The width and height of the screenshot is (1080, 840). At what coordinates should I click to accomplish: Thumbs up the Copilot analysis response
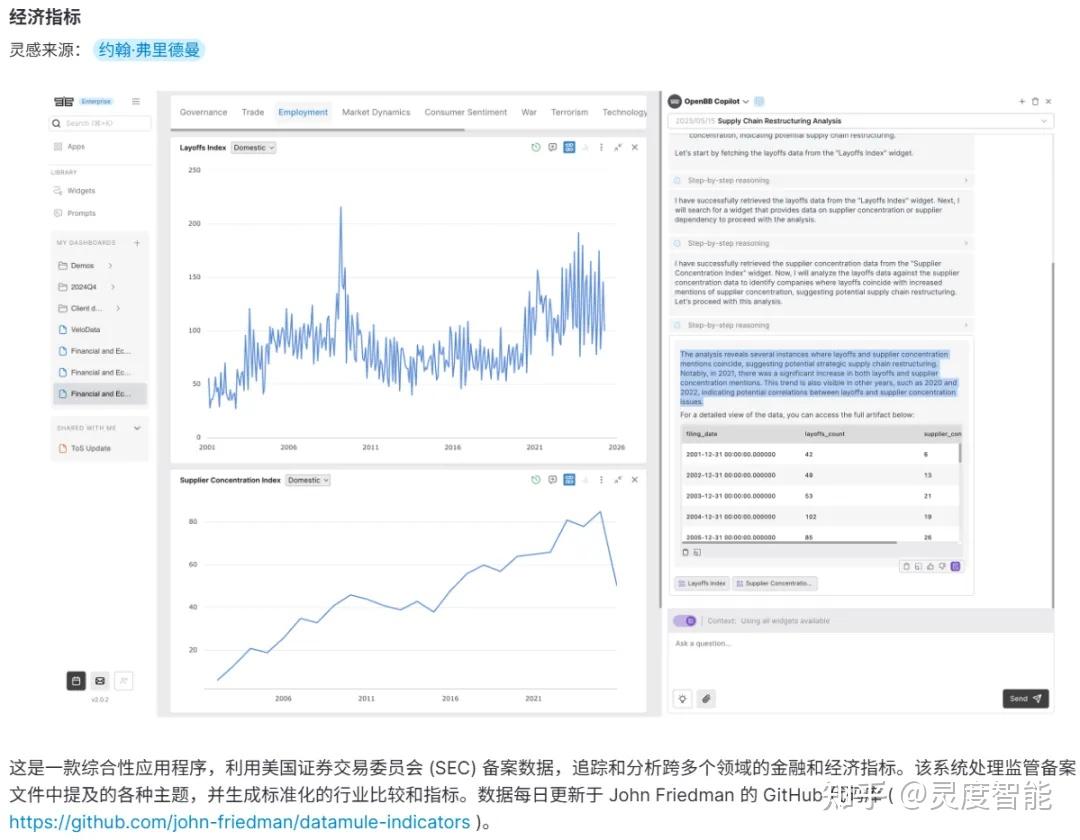(930, 566)
